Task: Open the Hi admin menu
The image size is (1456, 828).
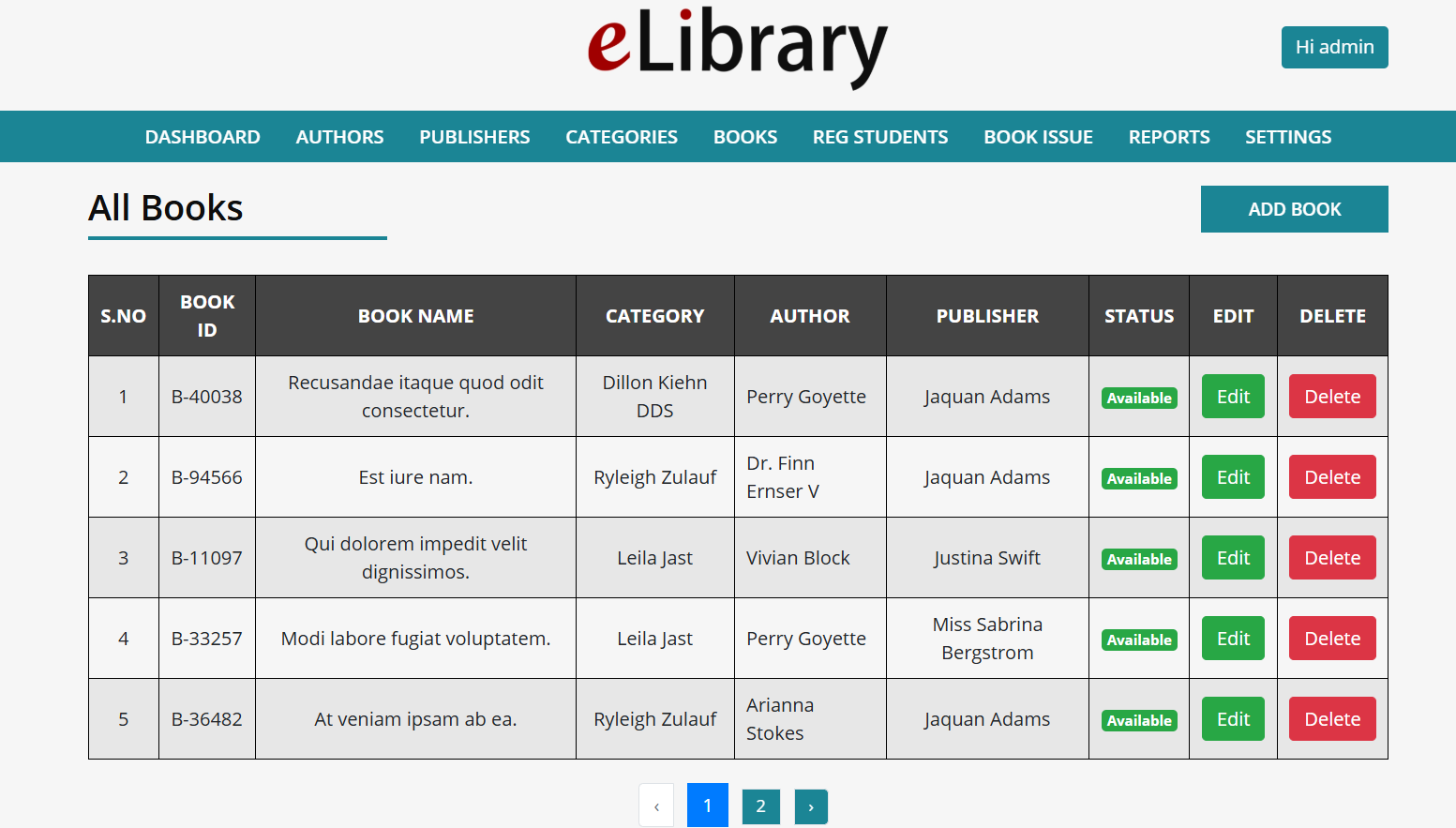Action: (x=1334, y=47)
